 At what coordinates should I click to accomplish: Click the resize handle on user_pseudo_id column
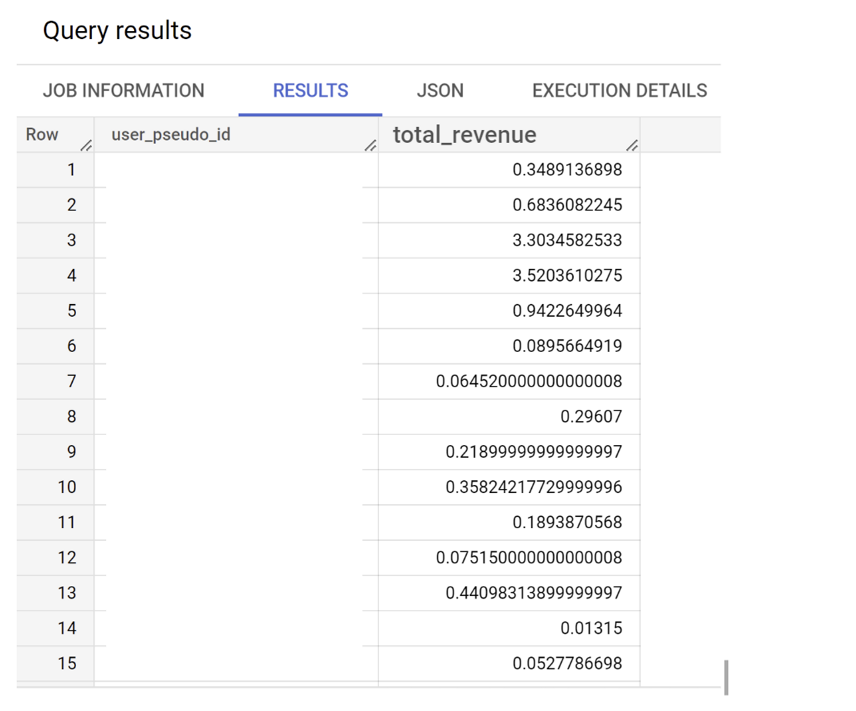coord(371,146)
